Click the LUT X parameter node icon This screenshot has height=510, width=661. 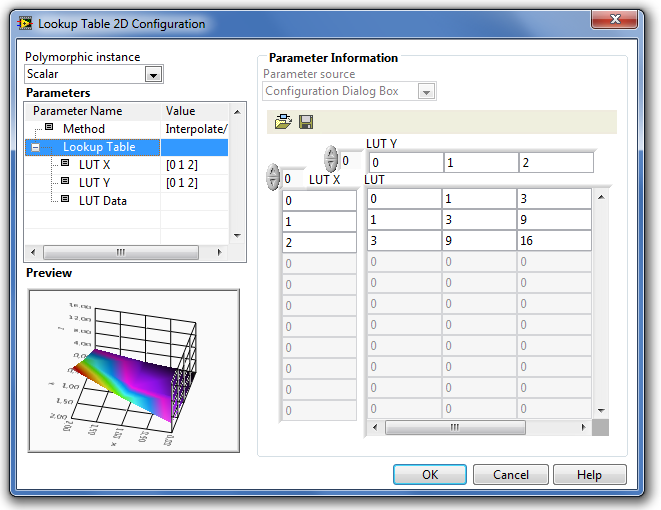[65, 164]
